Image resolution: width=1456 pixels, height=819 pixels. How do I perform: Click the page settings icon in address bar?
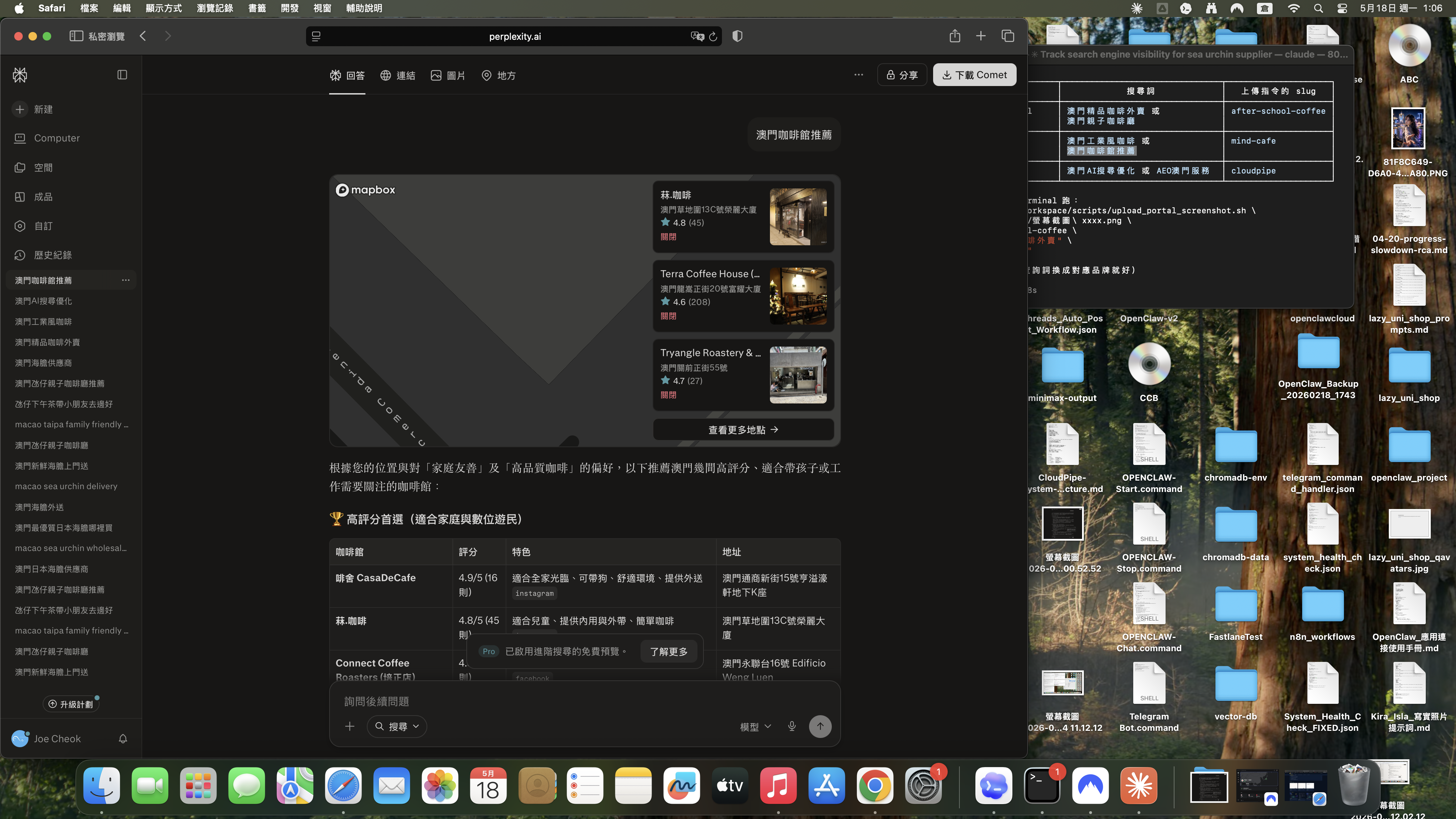point(316,36)
